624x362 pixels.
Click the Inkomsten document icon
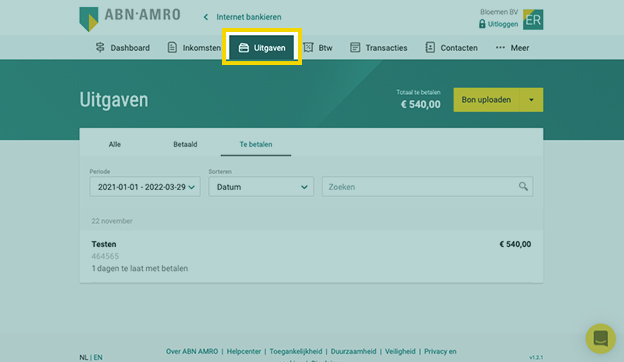[172, 47]
